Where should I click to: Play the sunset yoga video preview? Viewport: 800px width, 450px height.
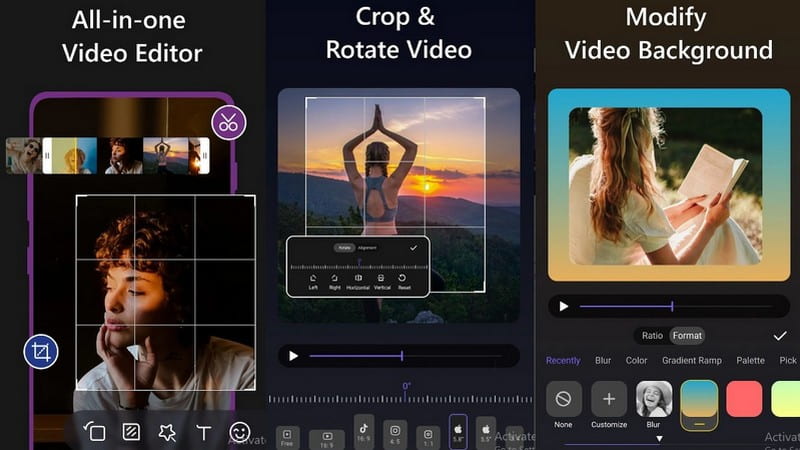click(x=293, y=356)
